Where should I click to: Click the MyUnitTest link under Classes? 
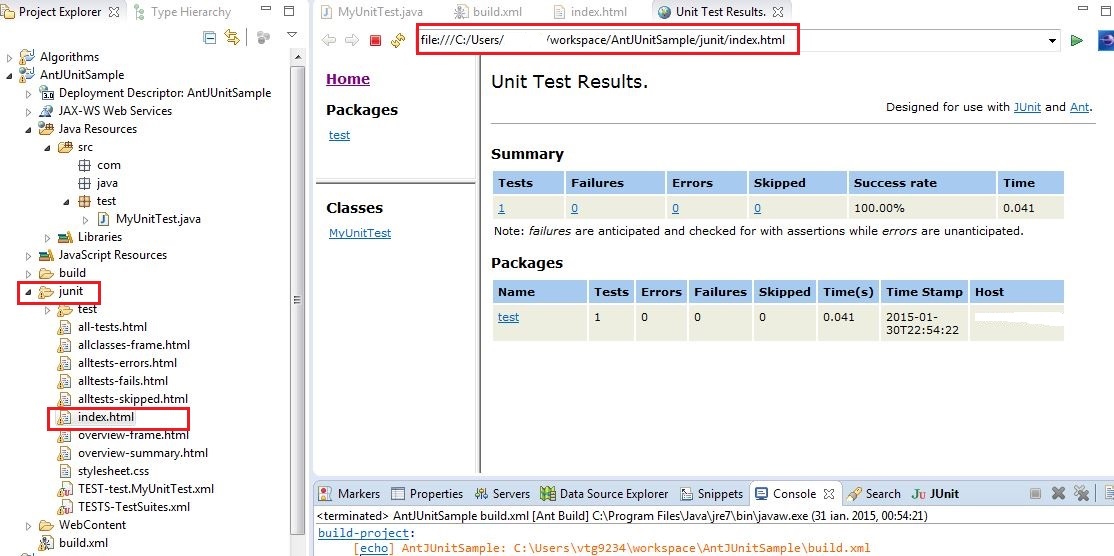point(359,233)
